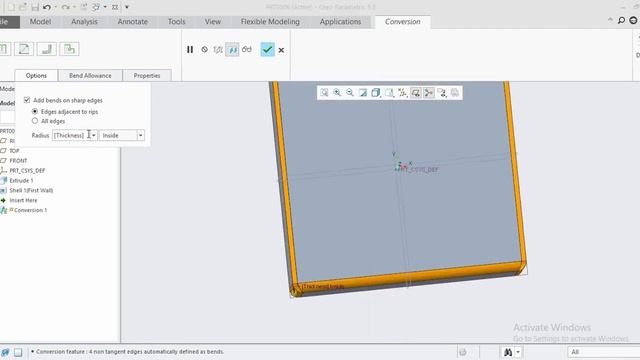The width and height of the screenshot is (640, 360).
Task: Select TOP datum plane in model tree
Action: click(x=14, y=151)
